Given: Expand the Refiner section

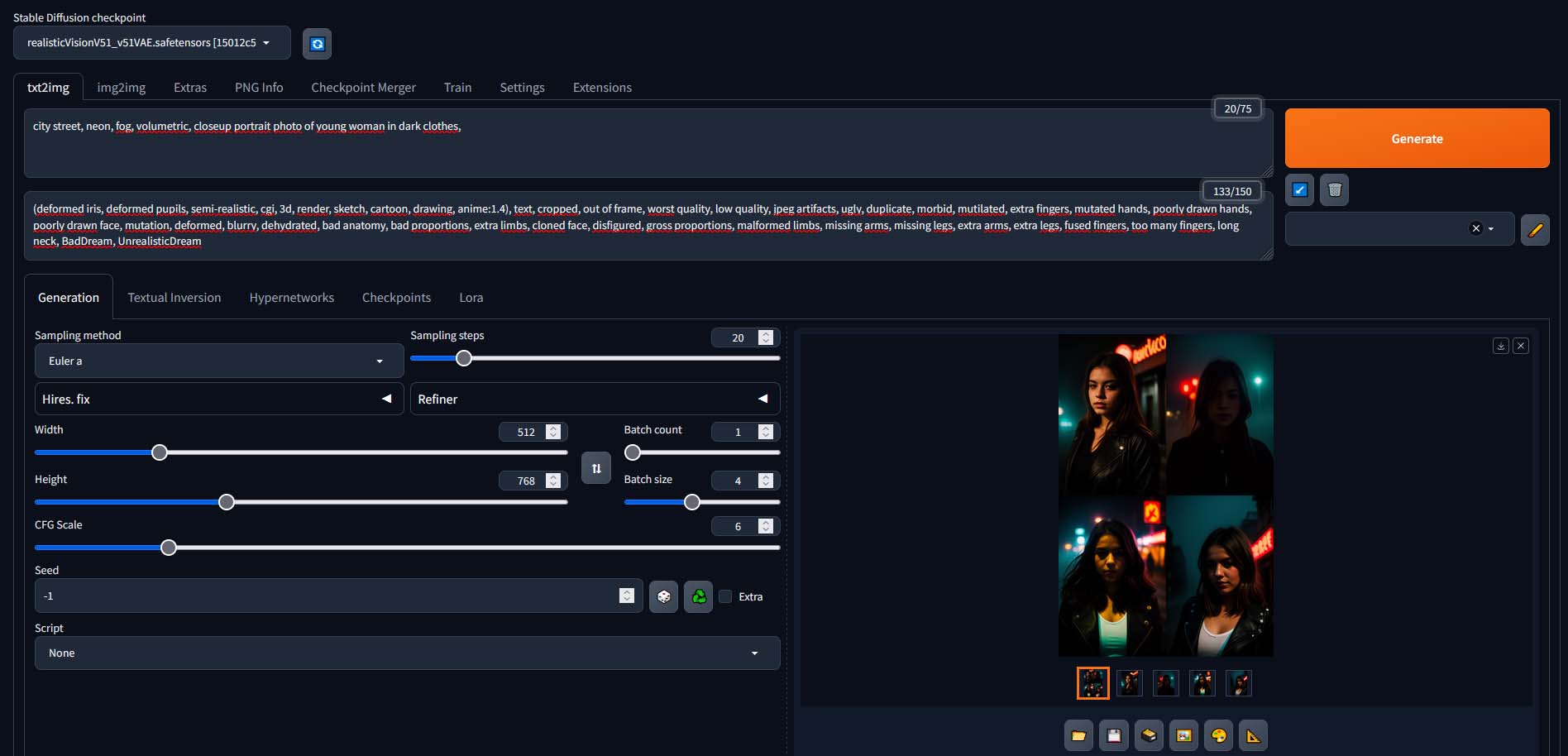Looking at the screenshot, I should [x=595, y=399].
